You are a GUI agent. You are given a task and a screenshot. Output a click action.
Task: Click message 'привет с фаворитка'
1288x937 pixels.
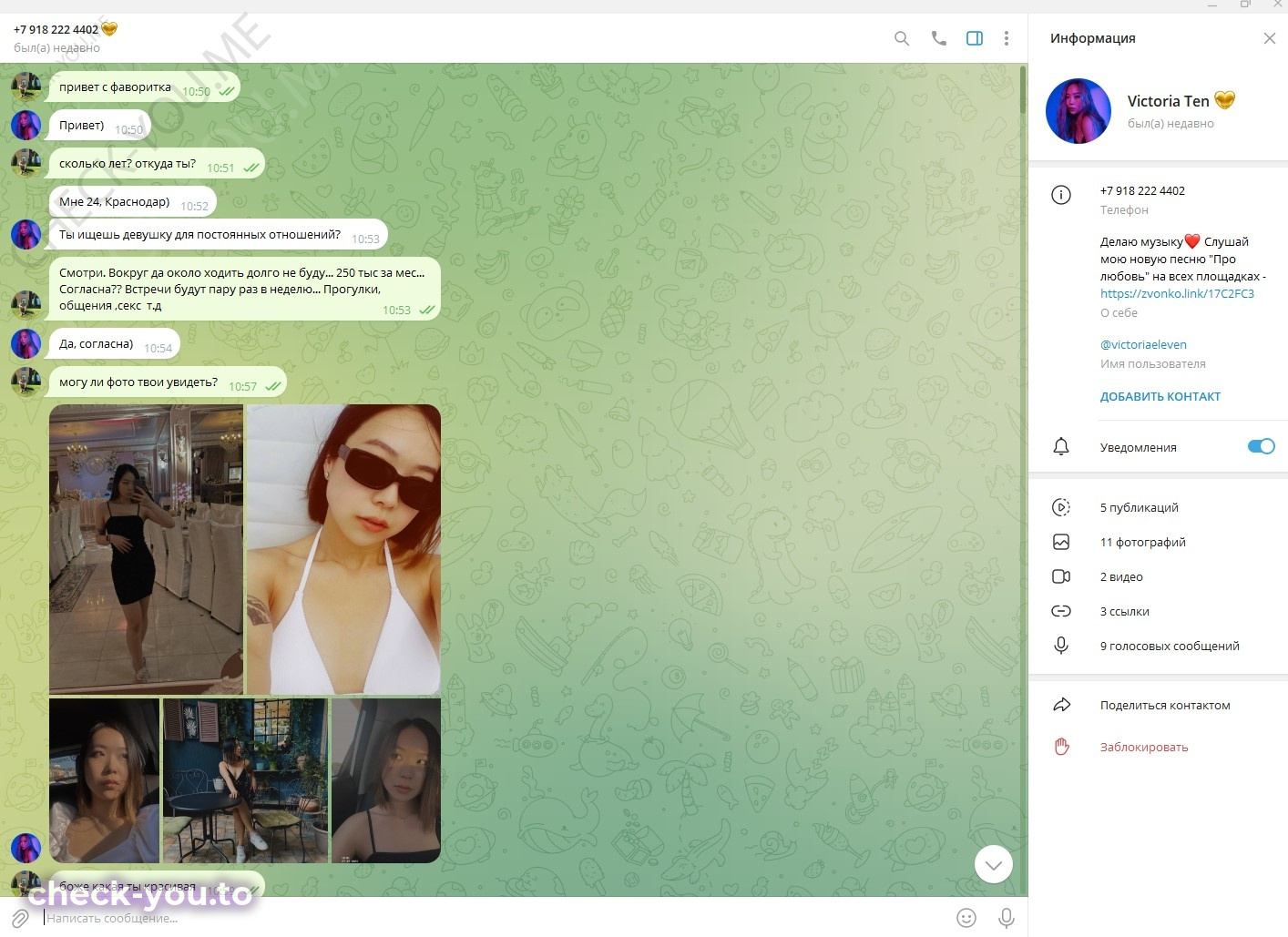(x=144, y=87)
